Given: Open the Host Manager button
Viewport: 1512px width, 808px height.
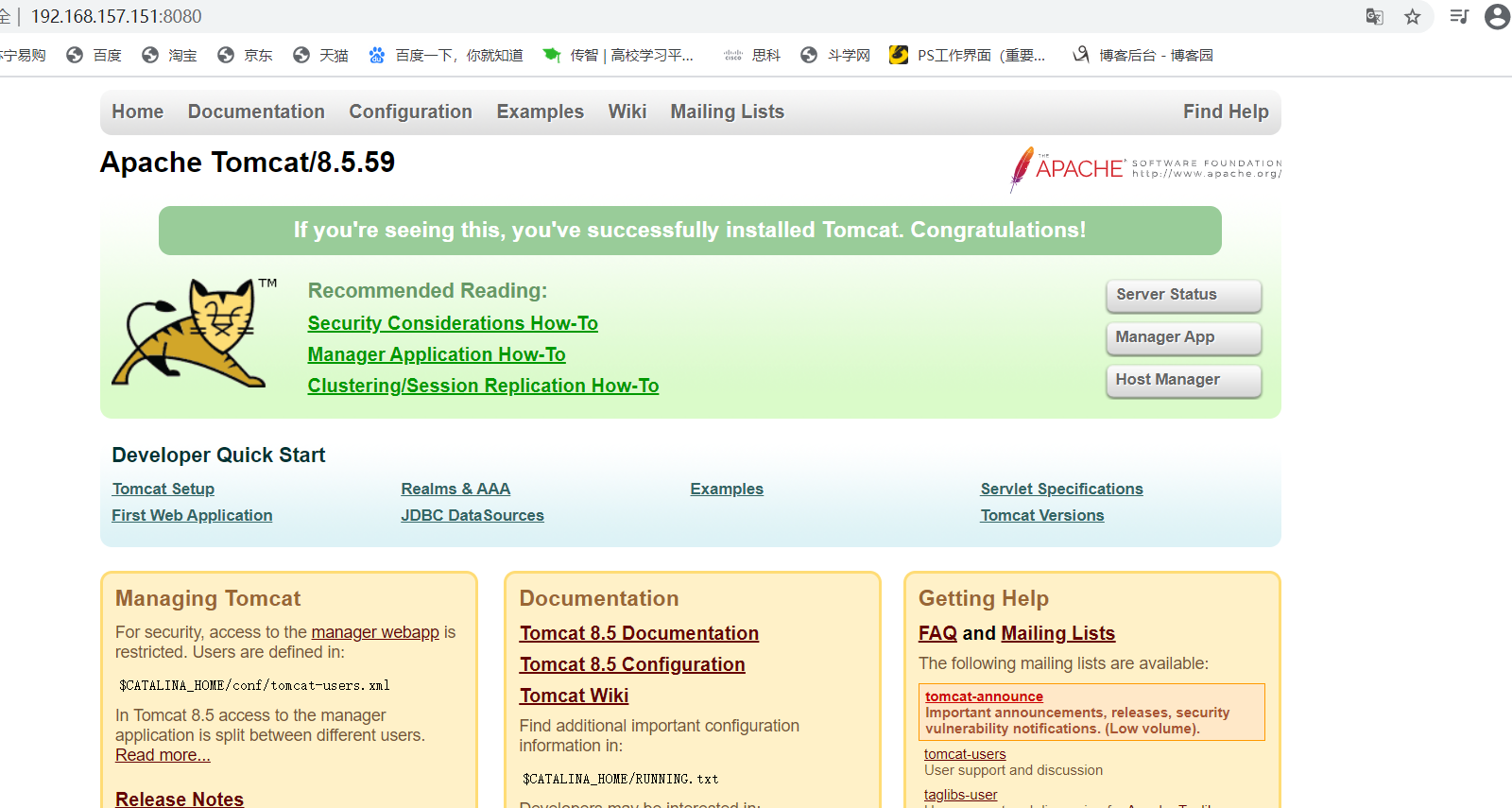Looking at the screenshot, I should point(1184,380).
